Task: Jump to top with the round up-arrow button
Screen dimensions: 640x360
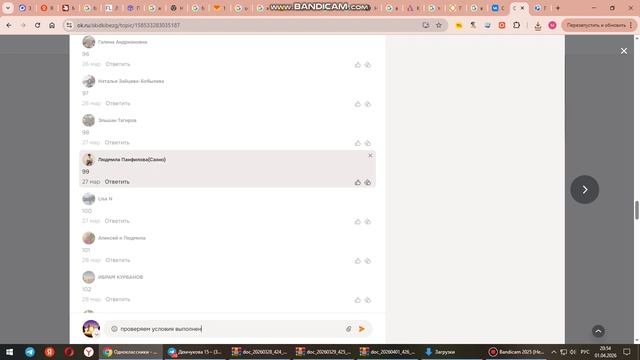Action: 598,331
